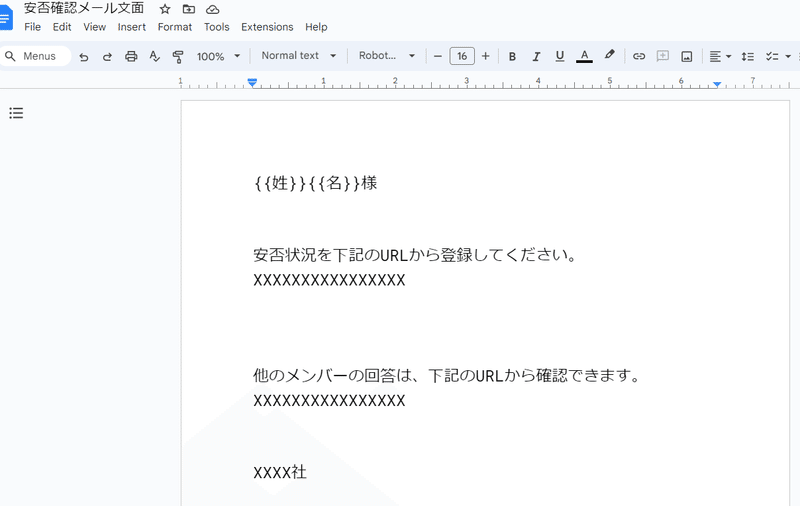Click the font size field showing 16
The width and height of the screenshot is (800, 506).
click(x=462, y=56)
